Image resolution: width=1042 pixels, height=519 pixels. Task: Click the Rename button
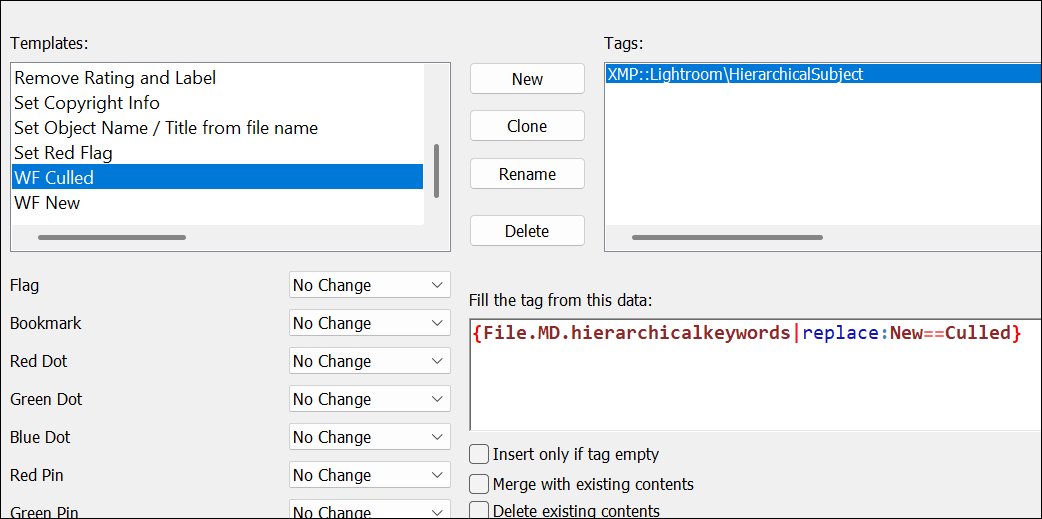(527, 174)
